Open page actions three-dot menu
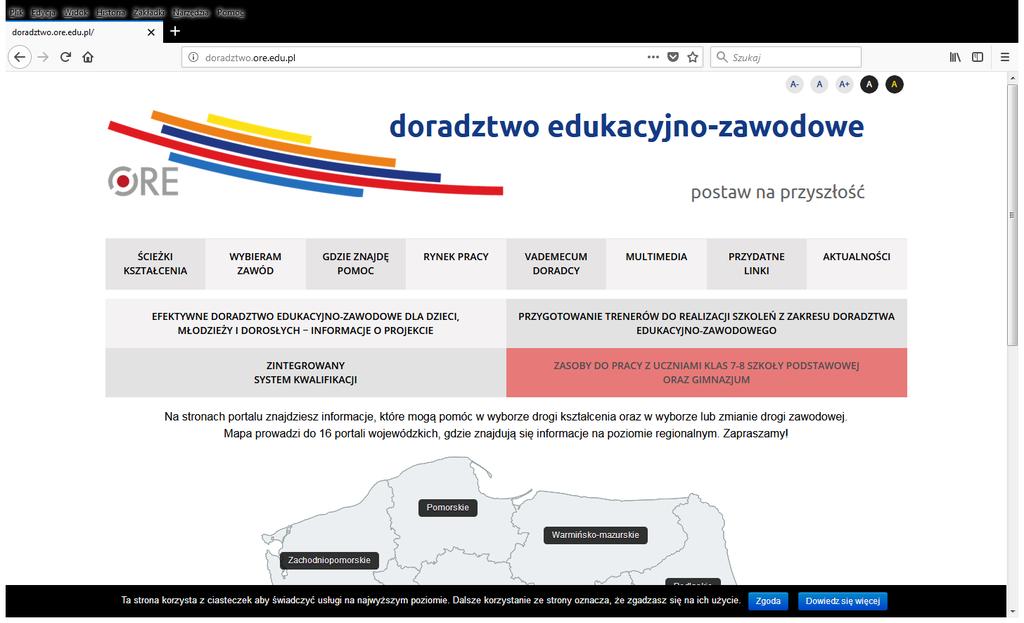Screen dimensions: 1024x623 [653, 57]
